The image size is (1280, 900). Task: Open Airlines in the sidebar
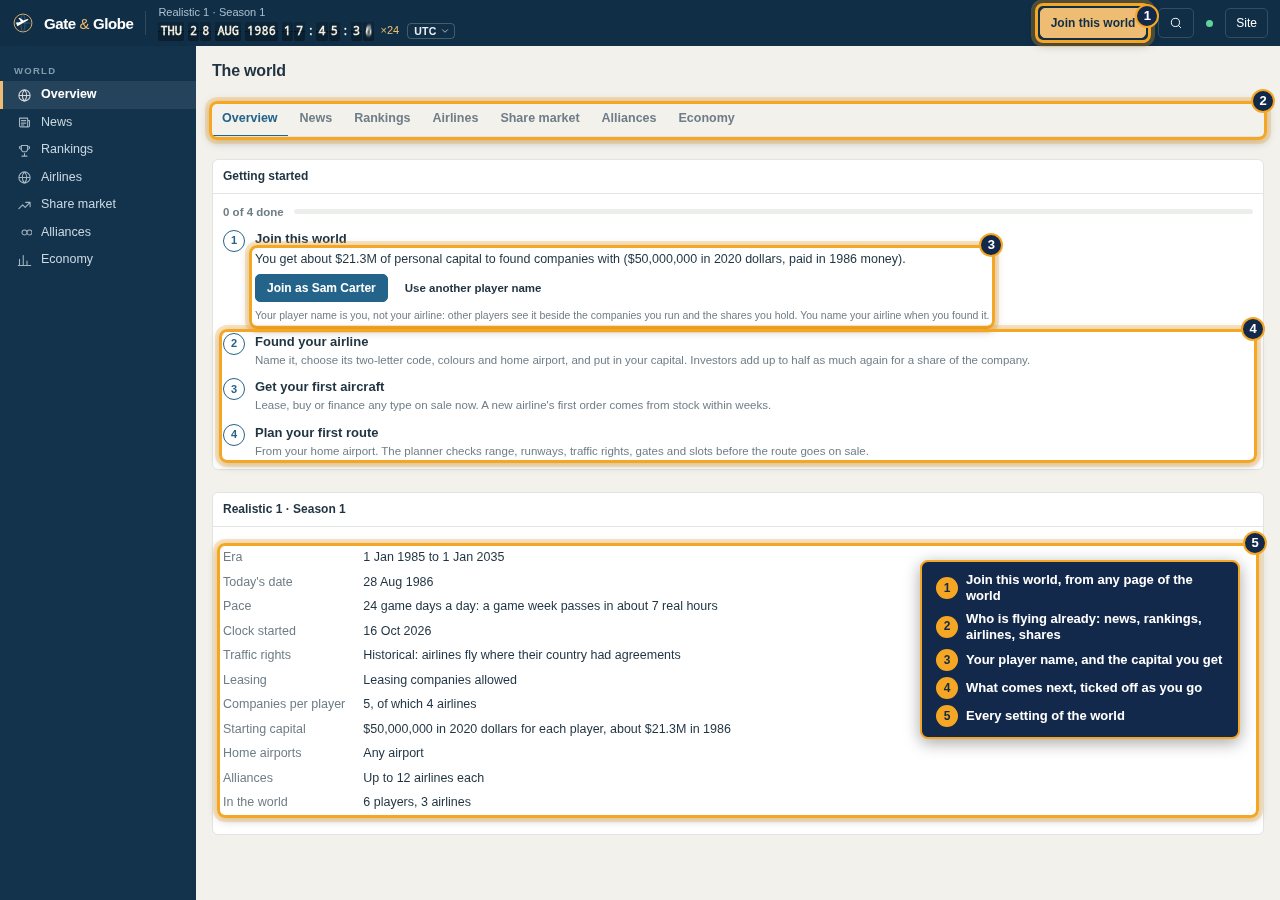tap(98, 177)
